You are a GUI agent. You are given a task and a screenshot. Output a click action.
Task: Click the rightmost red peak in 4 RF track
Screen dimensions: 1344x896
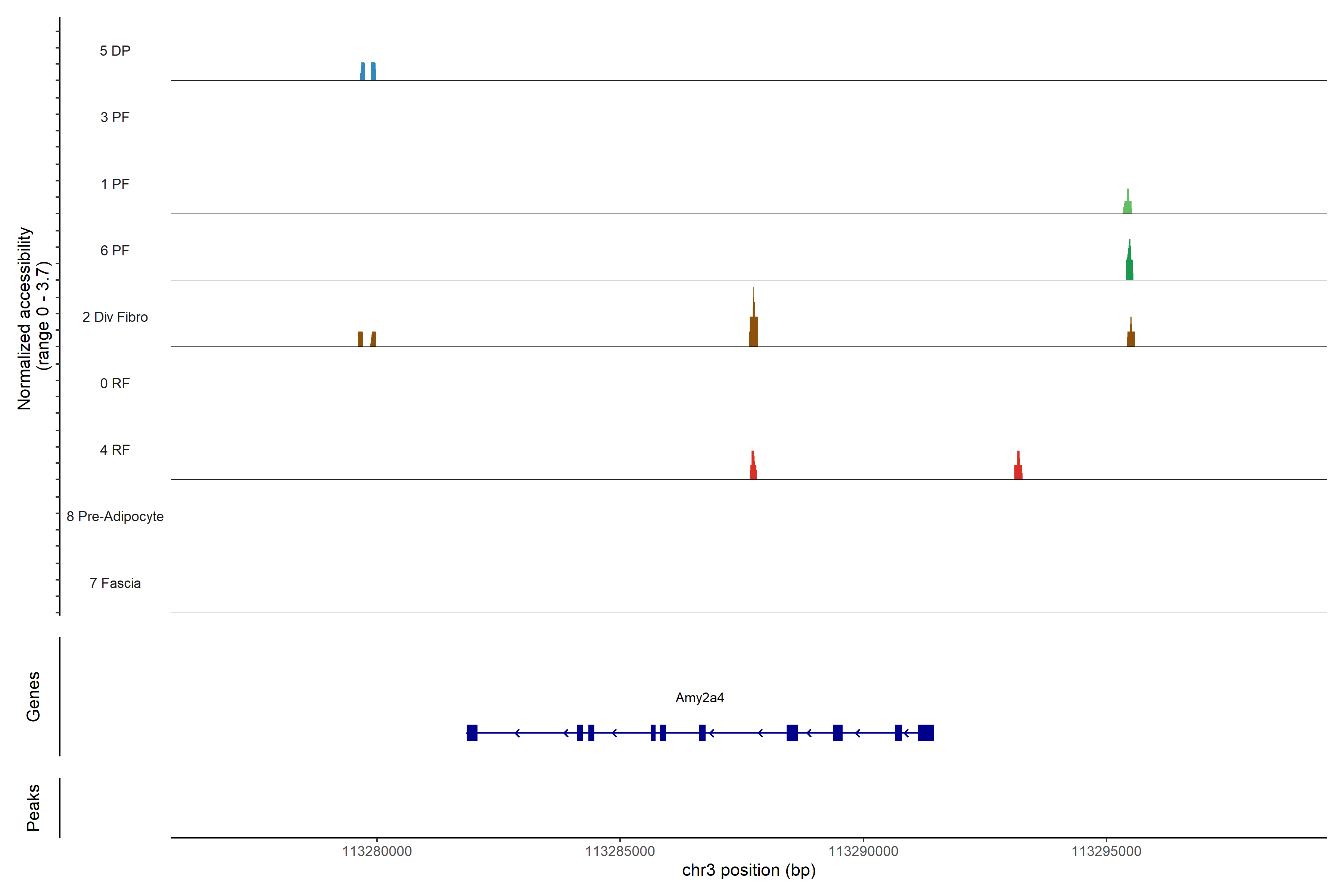click(1018, 472)
